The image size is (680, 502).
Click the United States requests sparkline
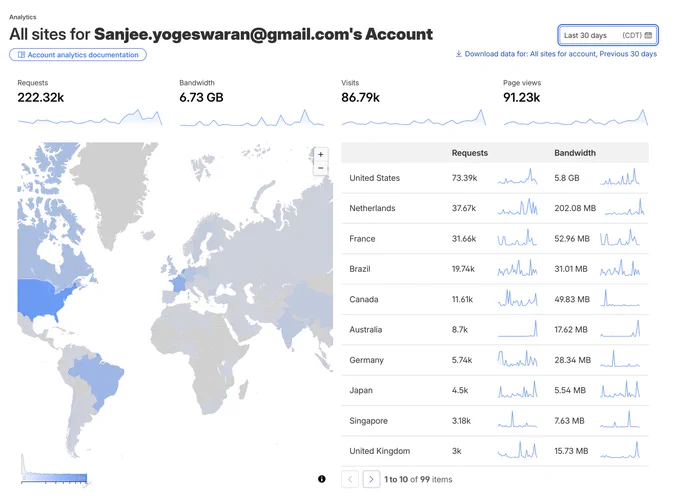point(517,177)
